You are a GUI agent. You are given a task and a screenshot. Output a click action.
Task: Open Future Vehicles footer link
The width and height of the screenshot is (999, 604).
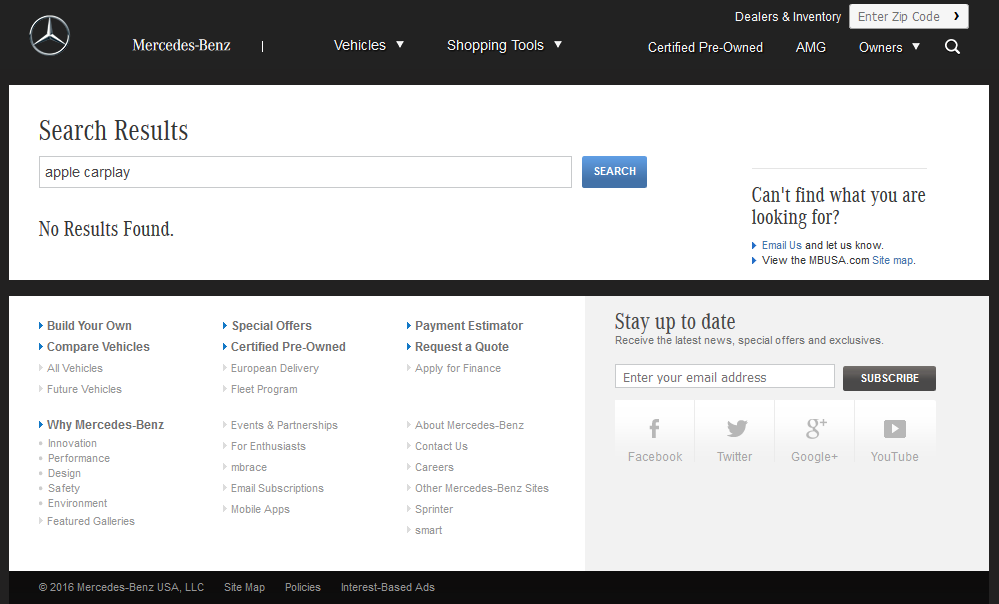pos(84,389)
